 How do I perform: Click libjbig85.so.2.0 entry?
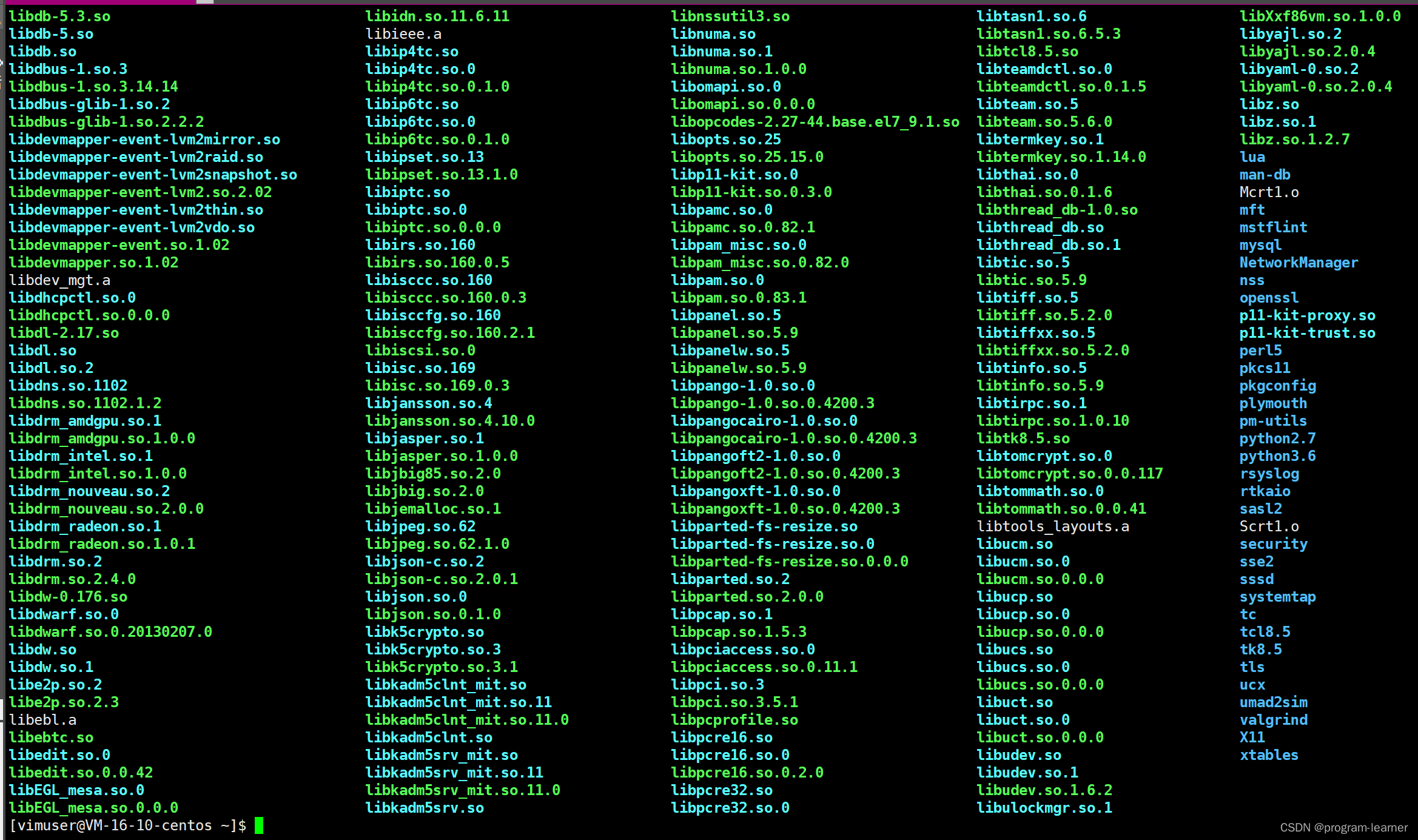coord(433,474)
